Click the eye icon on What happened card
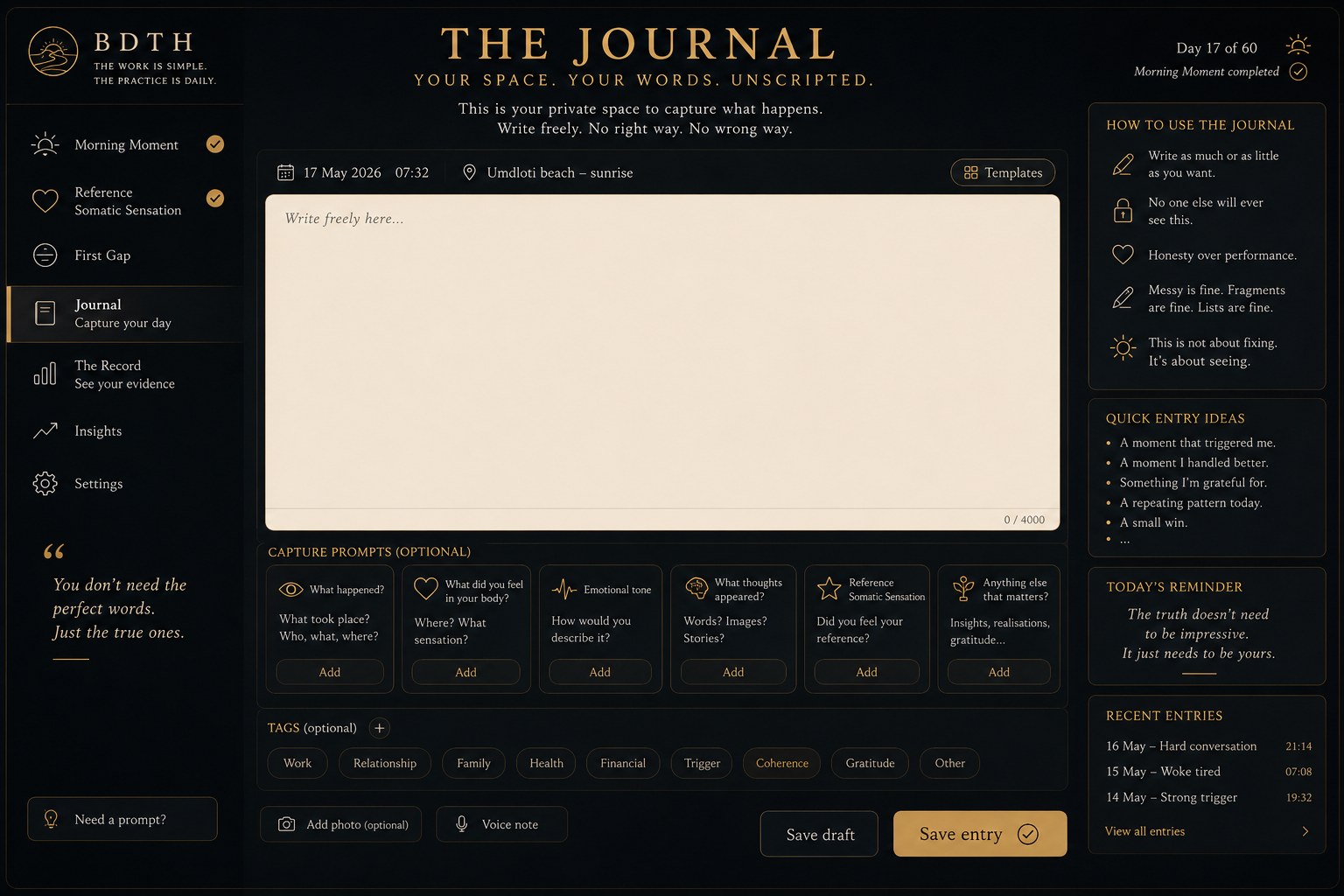The image size is (1344, 896). (x=290, y=590)
